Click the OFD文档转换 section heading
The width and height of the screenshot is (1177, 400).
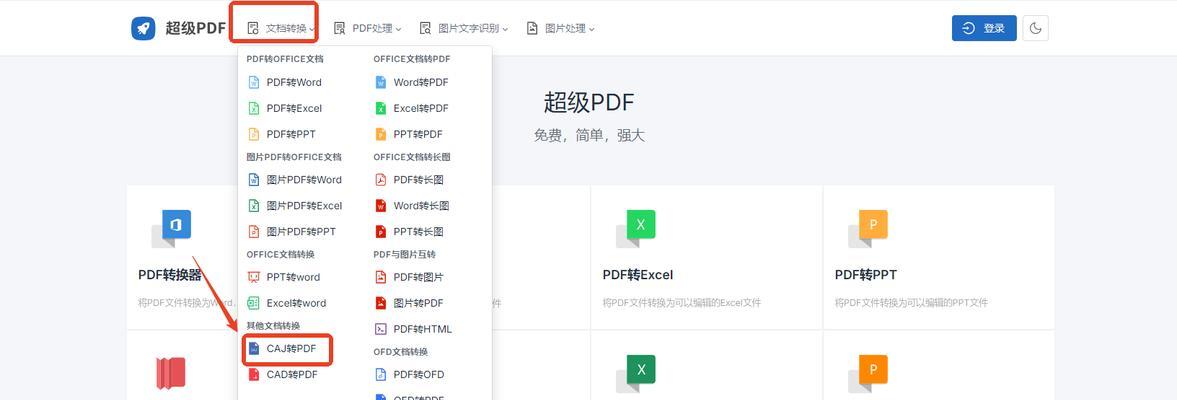point(401,352)
